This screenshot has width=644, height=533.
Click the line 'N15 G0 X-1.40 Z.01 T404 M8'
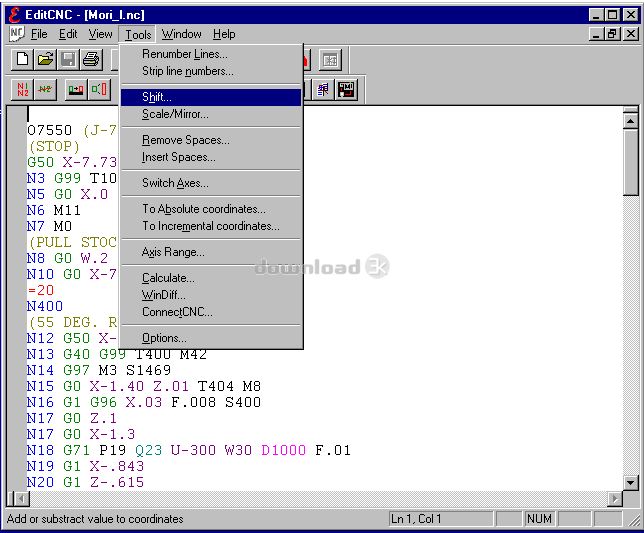coord(144,386)
